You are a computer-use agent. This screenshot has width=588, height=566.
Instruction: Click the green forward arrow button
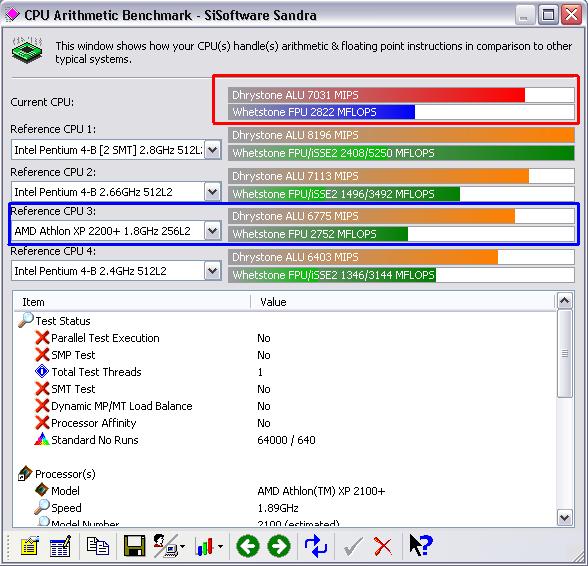click(x=279, y=546)
